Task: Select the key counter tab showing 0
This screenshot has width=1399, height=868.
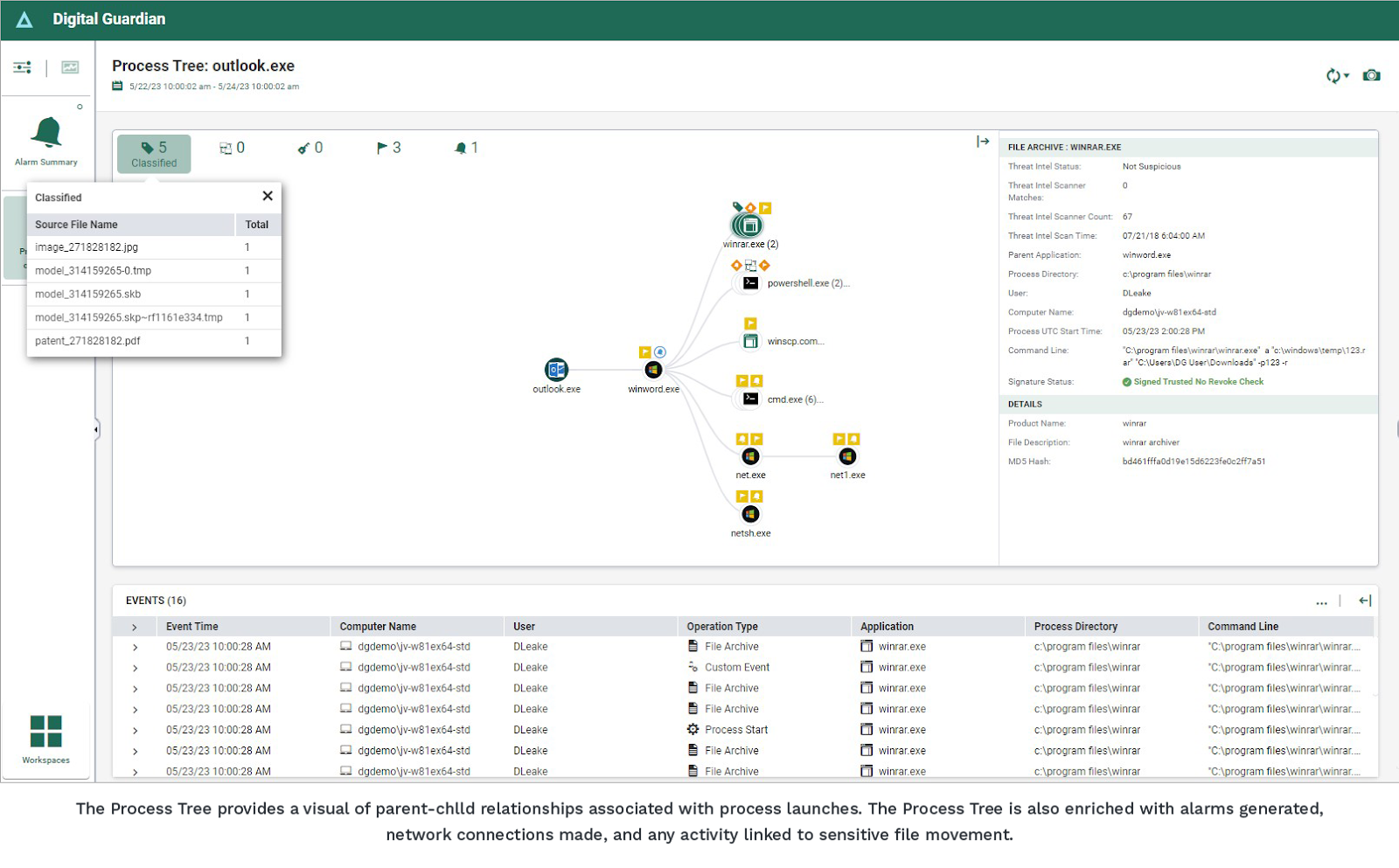Action: pyautogui.click(x=310, y=148)
